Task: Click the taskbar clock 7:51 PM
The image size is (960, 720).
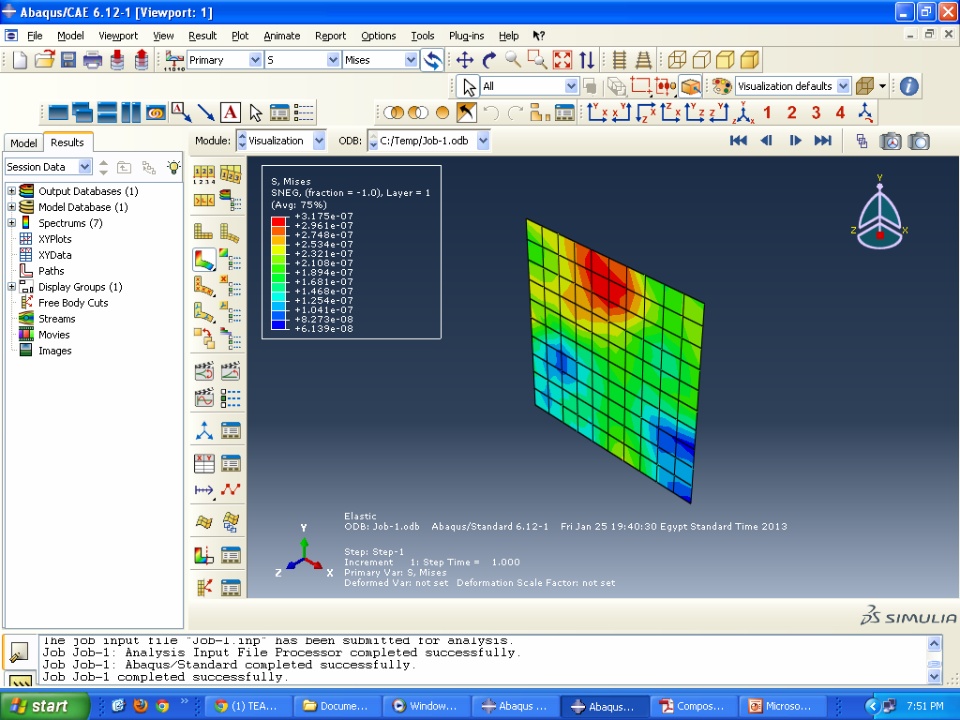Action: pos(924,705)
